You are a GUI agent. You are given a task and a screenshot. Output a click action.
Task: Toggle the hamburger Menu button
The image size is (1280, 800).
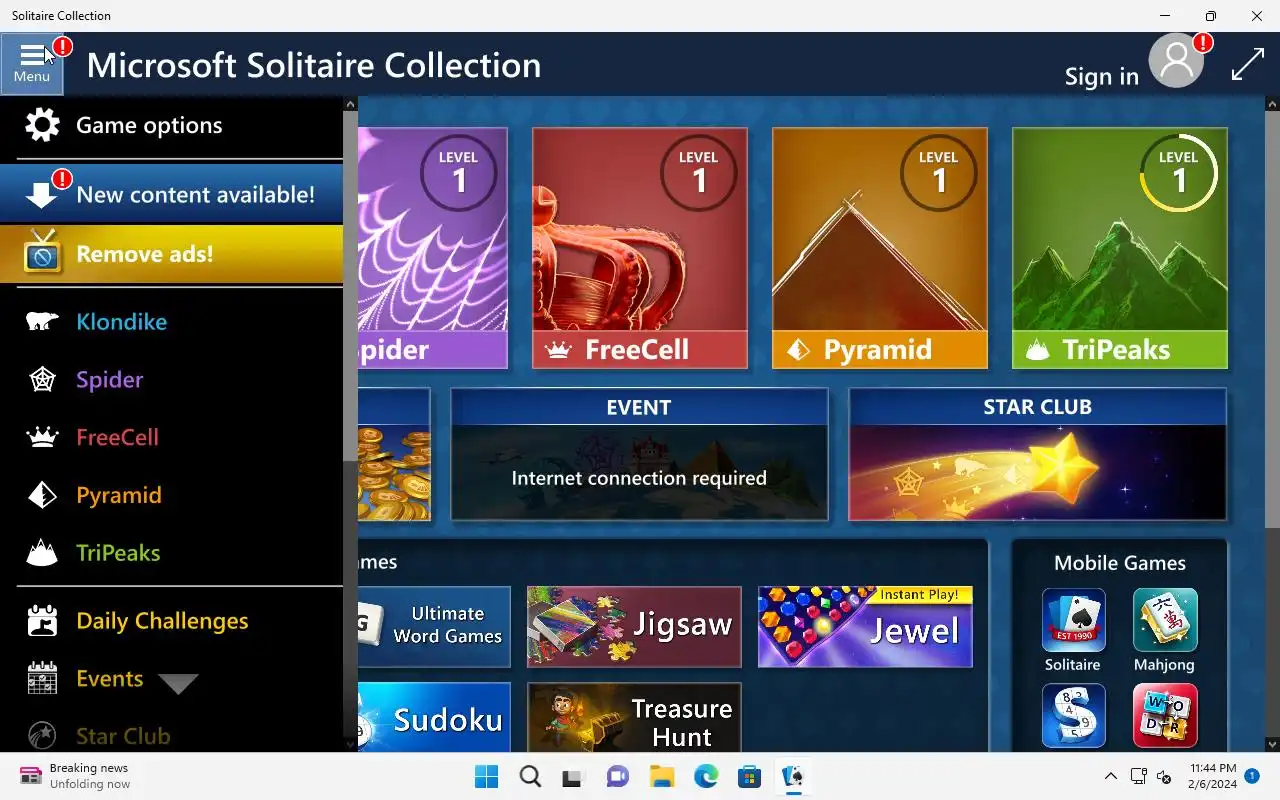(32, 64)
